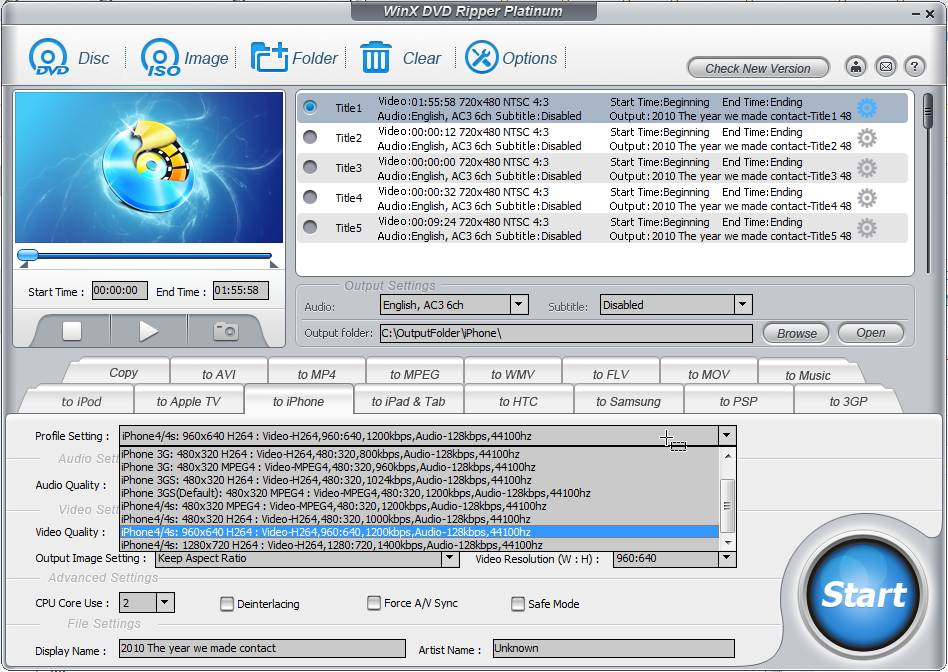The image size is (948, 672).
Task: Click the register user icon
Action: (x=855, y=67)
